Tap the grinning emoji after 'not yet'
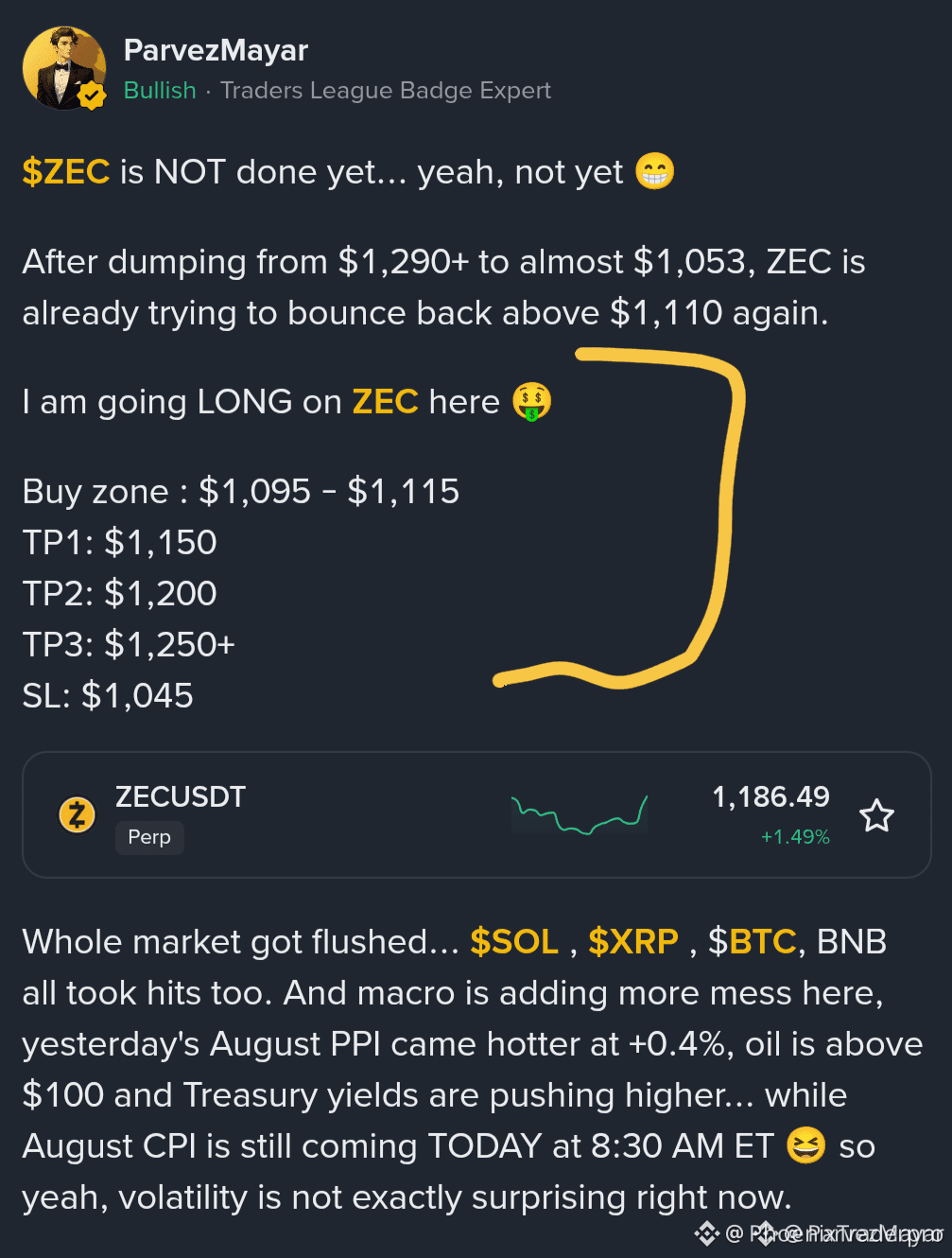The height and width of the screenshot is (1258, 952). pyautogui.click(x=654, y=171)
